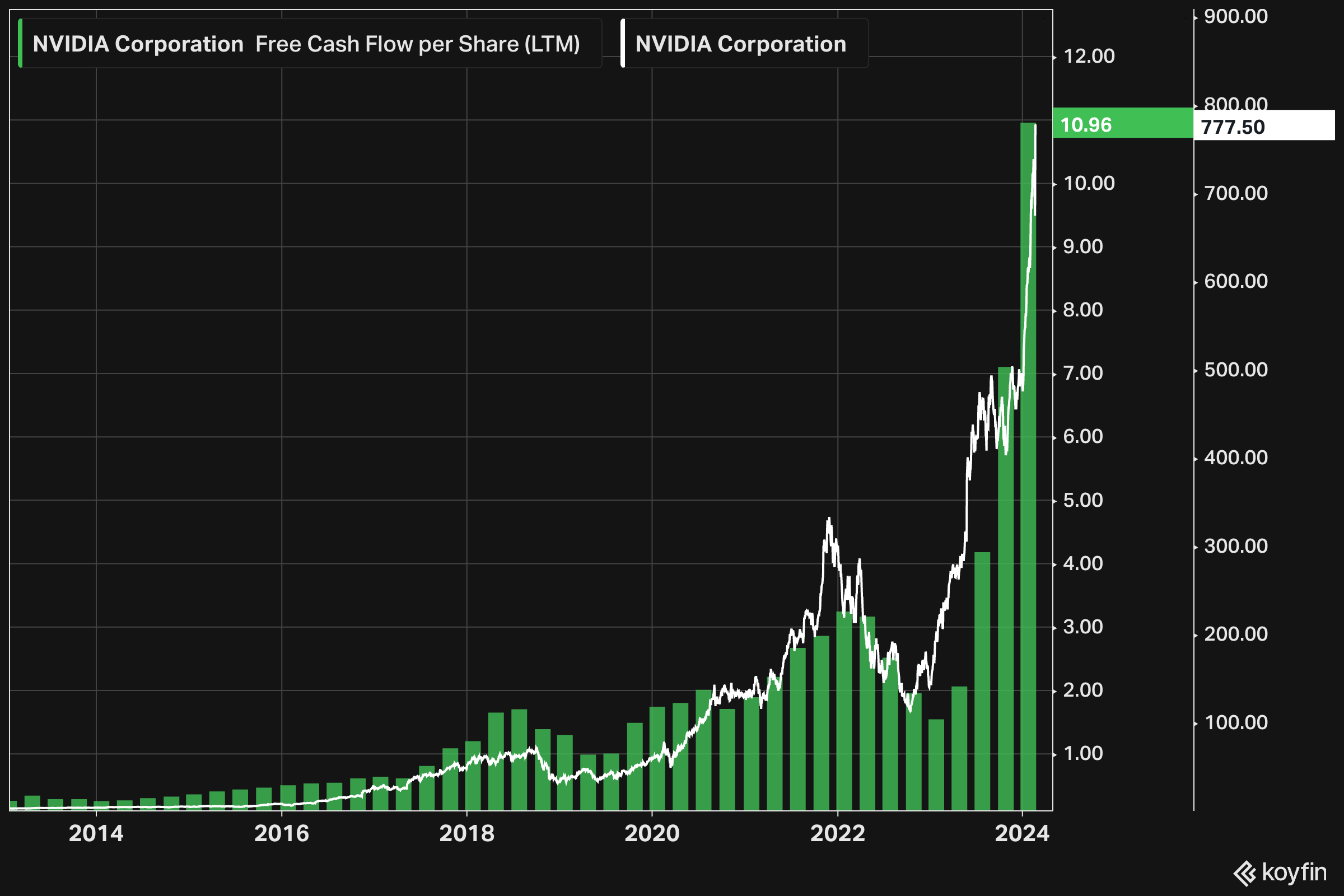Click the 7.00 axis value
This screenshot has width=1344, height=896.
click(x=1083, y=374)
